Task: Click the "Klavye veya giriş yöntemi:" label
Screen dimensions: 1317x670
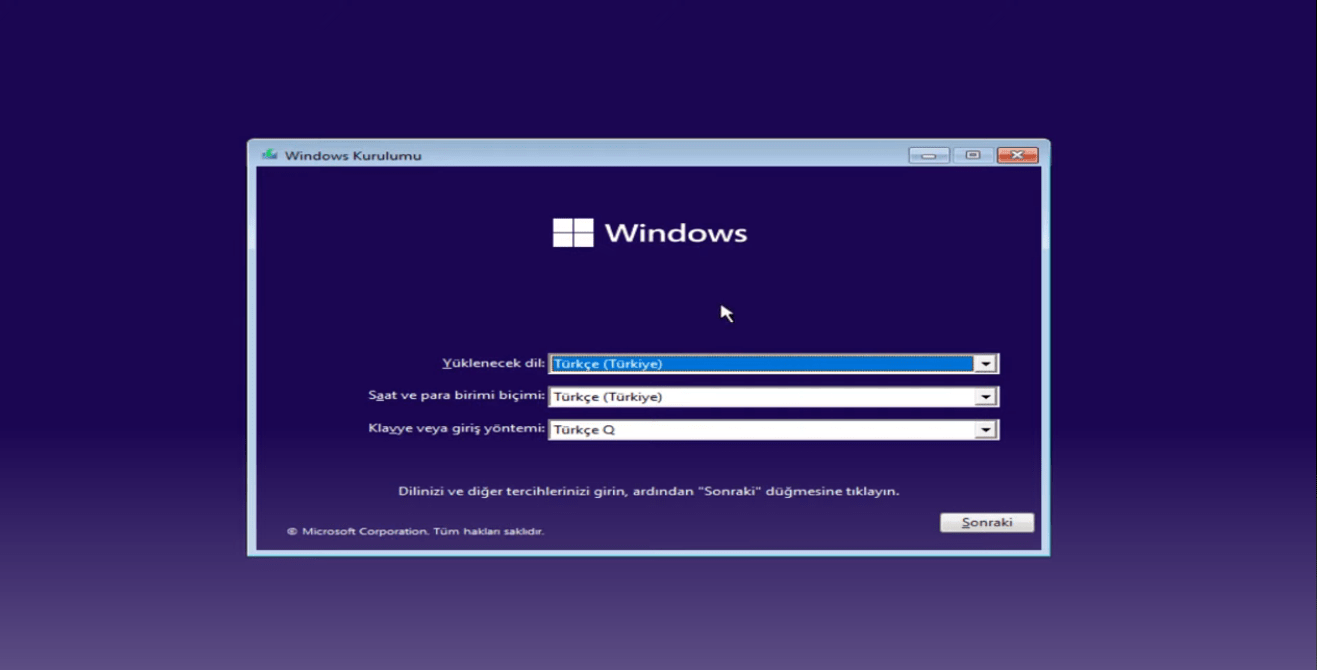Action: (457, 429)
